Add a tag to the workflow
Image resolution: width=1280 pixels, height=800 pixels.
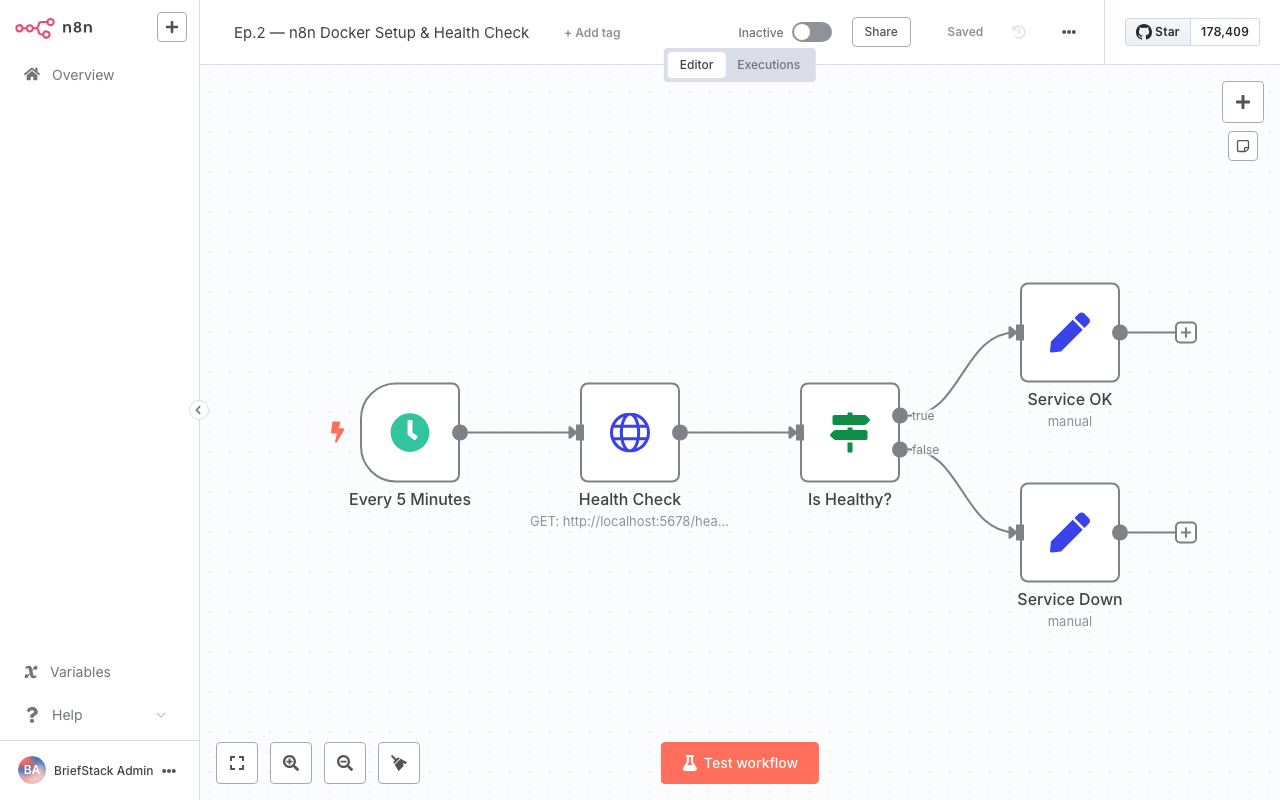coord(592,32)
